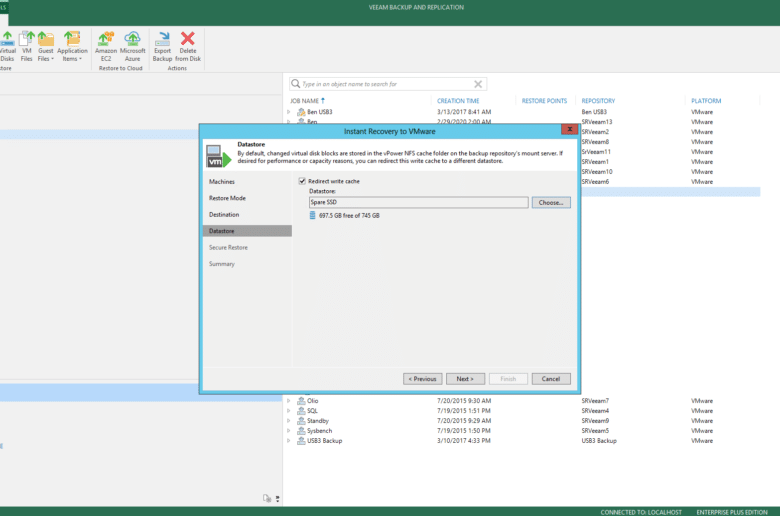
Task: Click the 7/19/2015 1:51 PM creation time
Action: (464, 411)
